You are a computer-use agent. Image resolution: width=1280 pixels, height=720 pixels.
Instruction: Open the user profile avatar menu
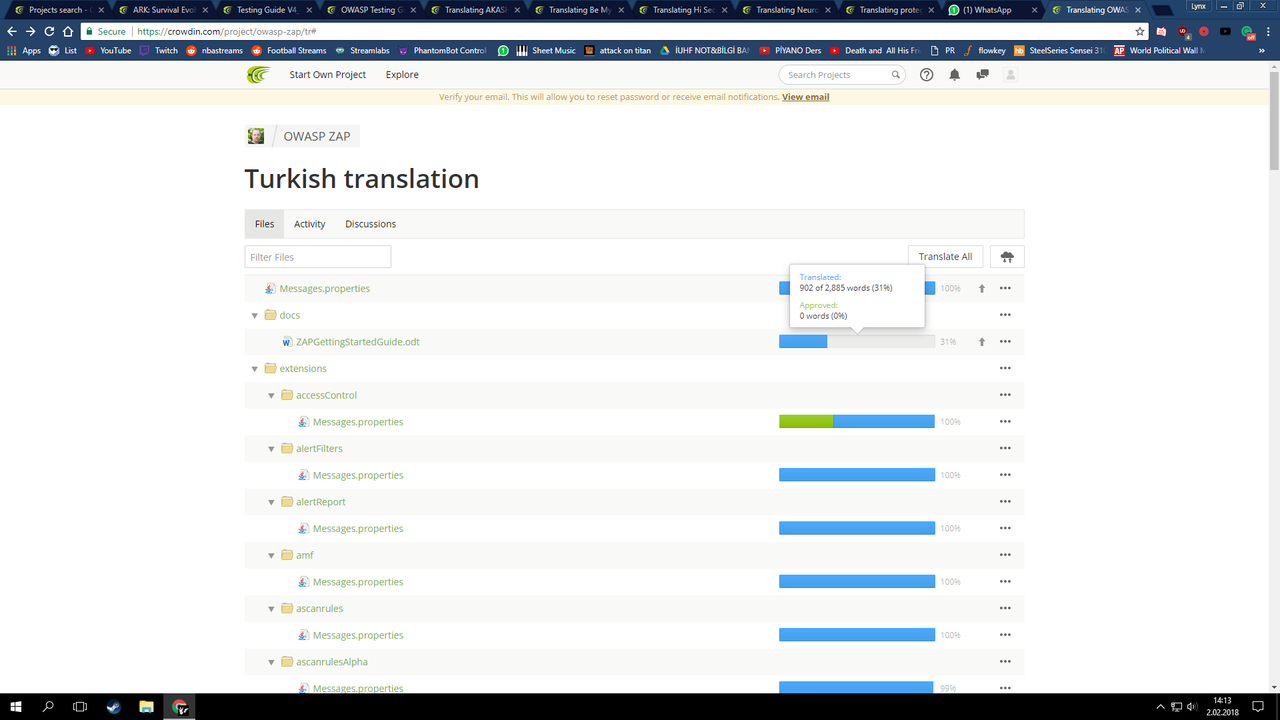(x=1011, y=75)
